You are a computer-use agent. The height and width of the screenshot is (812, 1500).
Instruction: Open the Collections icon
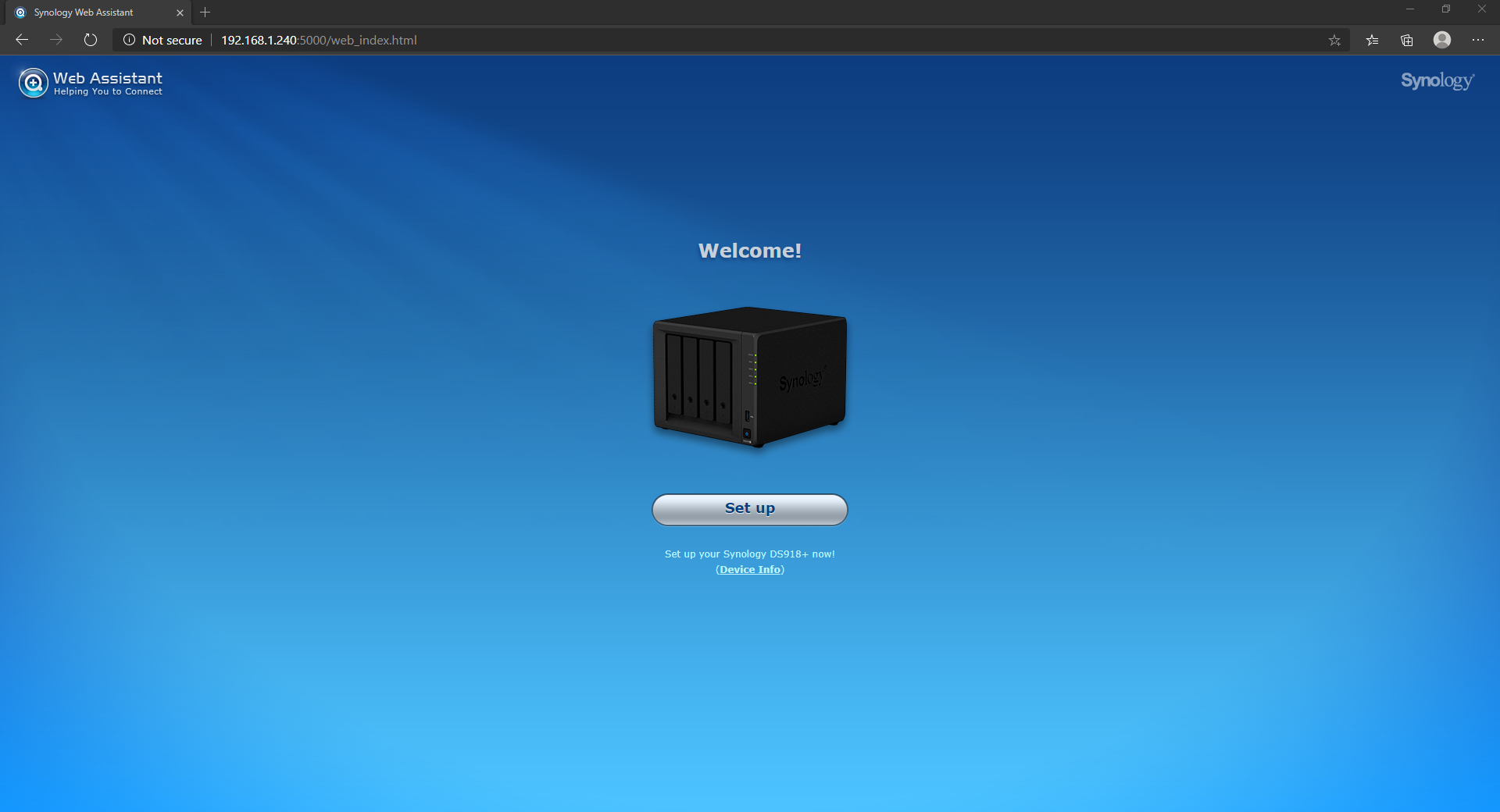1407,40
